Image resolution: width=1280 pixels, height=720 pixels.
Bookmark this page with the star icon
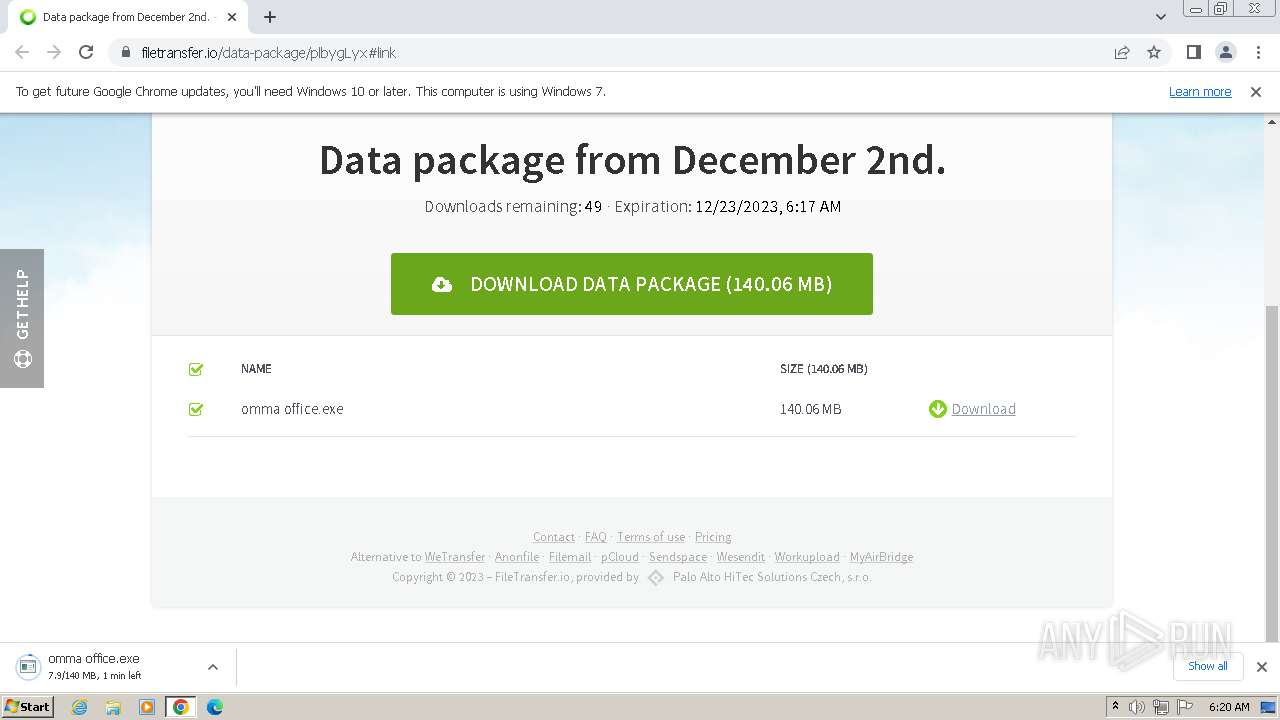click(x=1154, y=52)
